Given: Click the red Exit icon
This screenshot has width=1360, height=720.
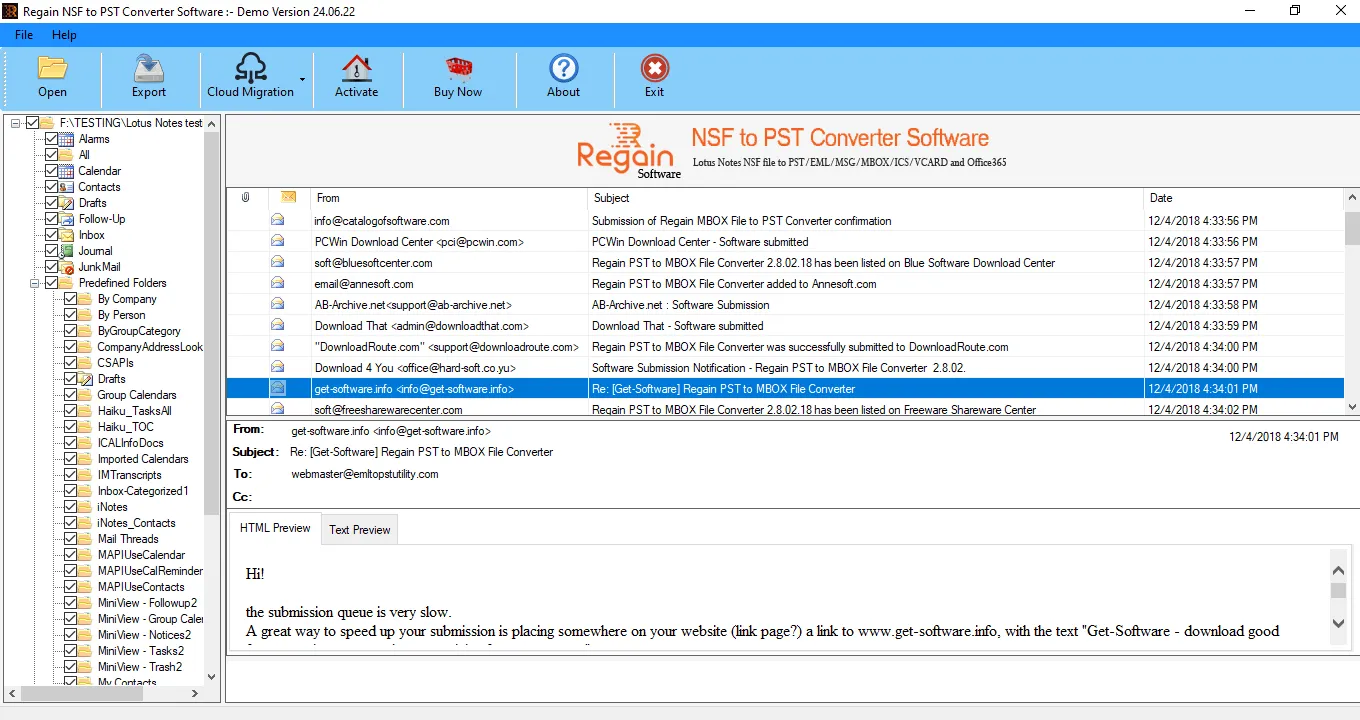Looking at the screenshot, I should point(655,68).
